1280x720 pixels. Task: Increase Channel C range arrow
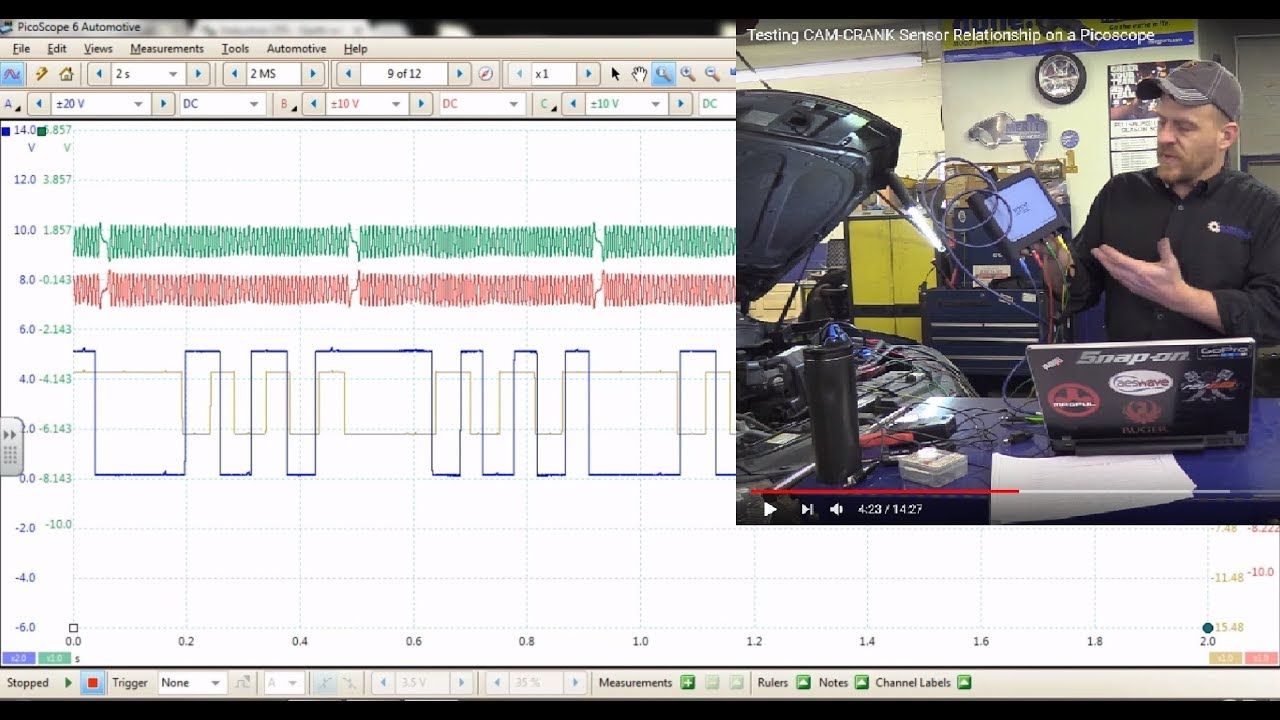pos(681,104)
